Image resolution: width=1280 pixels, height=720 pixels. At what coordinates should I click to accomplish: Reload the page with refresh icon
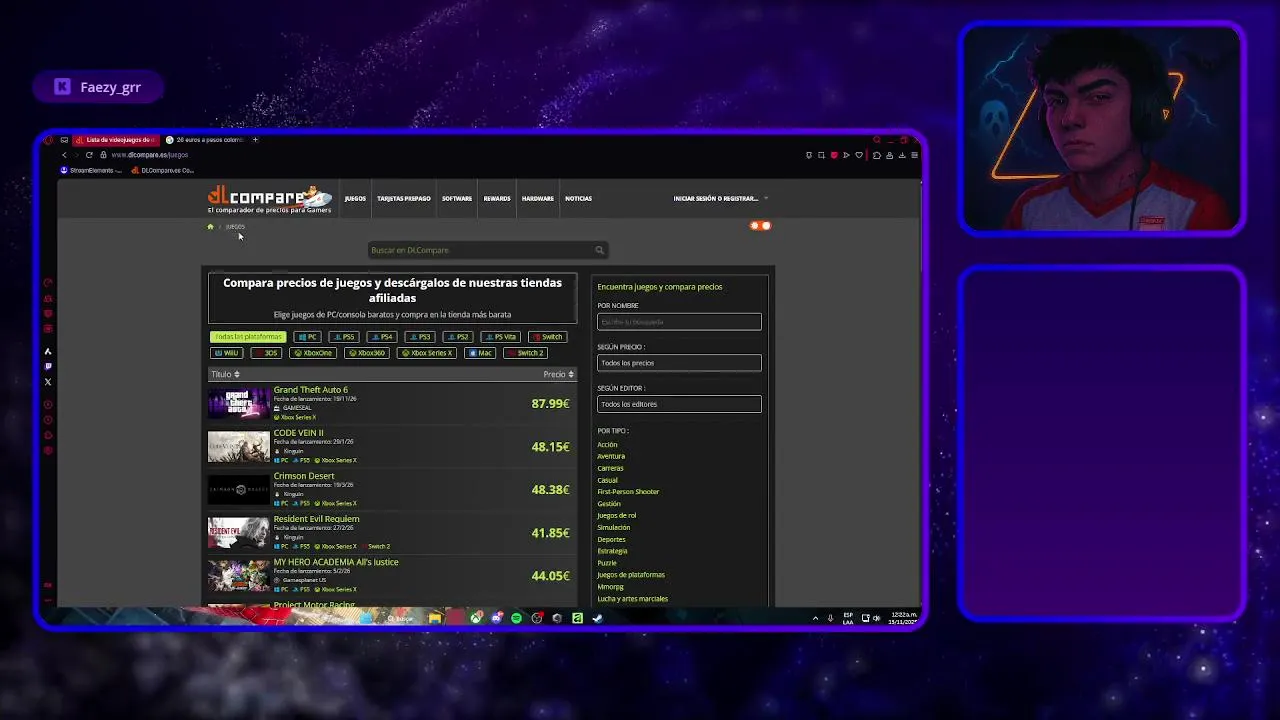89,155
